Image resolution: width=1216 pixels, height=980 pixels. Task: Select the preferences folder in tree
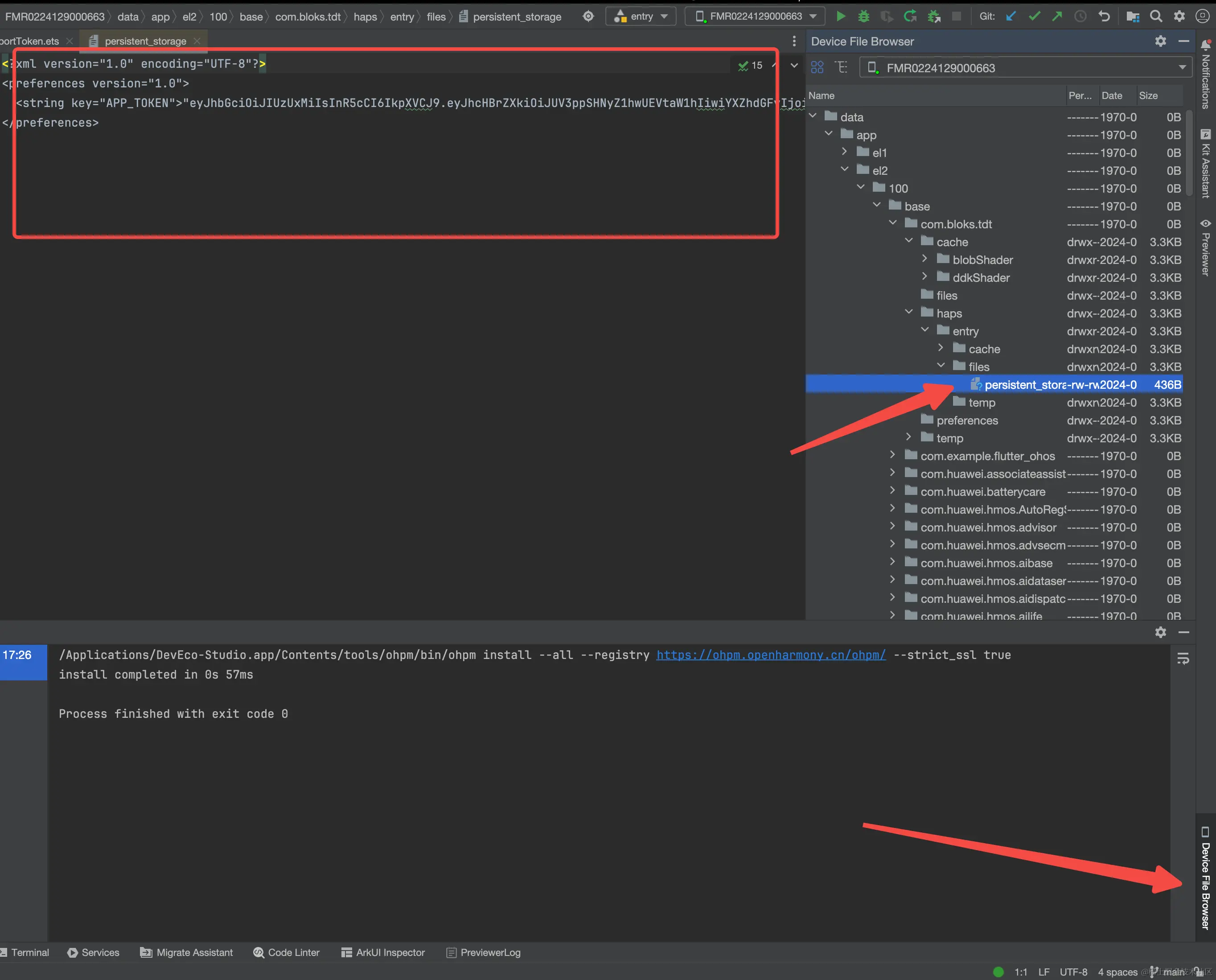click(966, 420)
